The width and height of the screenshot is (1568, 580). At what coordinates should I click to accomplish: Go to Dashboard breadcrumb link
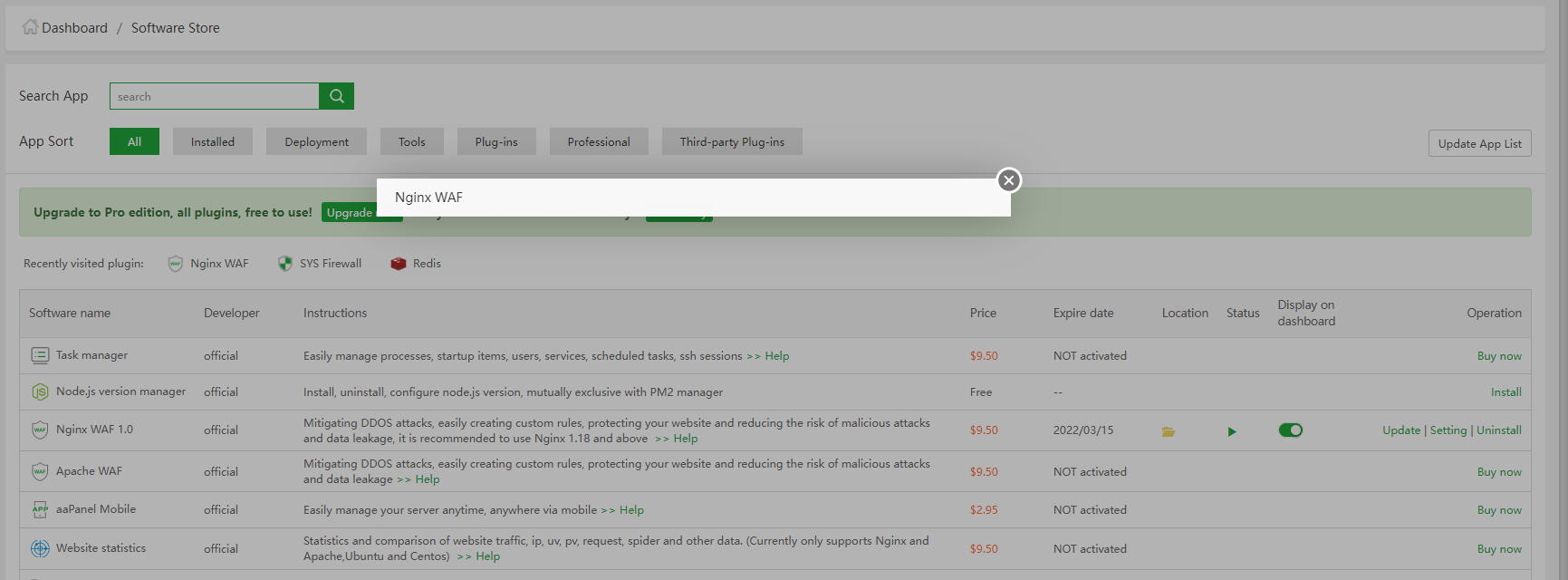[x=74, y=28]
